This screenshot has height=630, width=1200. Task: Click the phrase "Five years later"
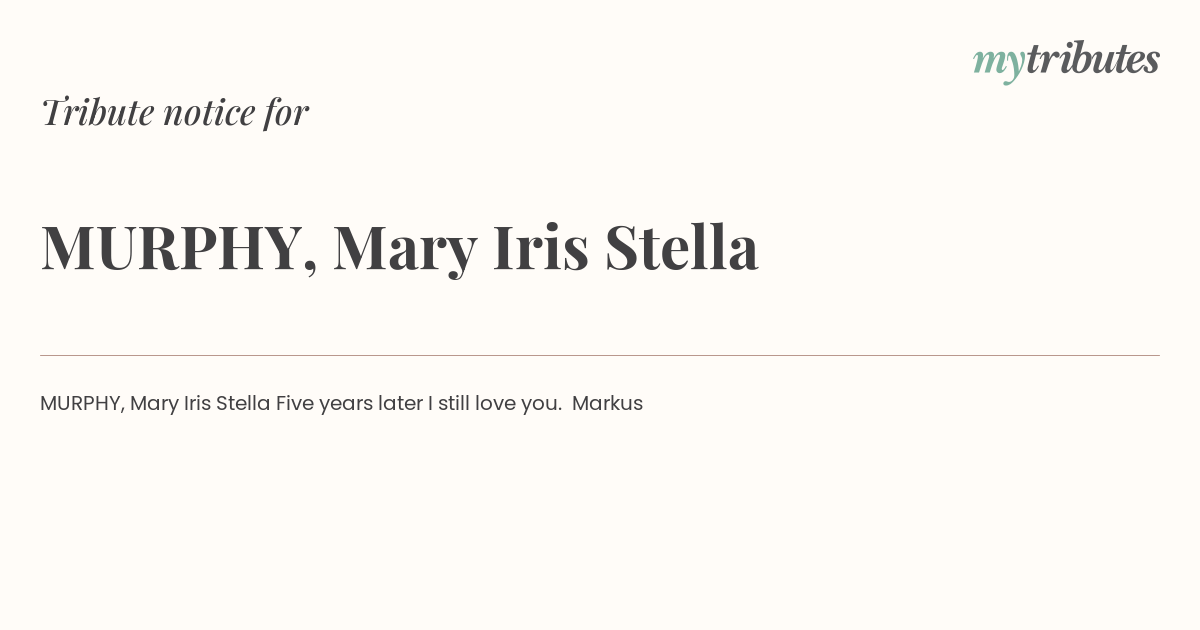click(349, 404)
